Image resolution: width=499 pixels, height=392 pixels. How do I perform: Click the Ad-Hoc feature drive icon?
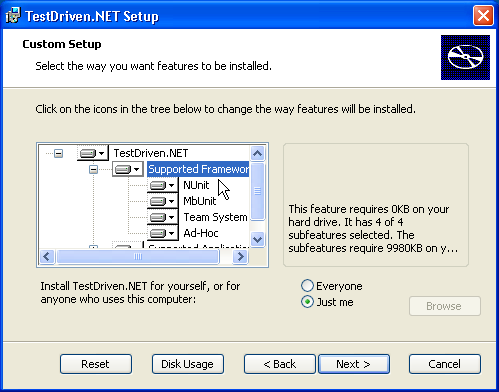[x=163, y=233]
